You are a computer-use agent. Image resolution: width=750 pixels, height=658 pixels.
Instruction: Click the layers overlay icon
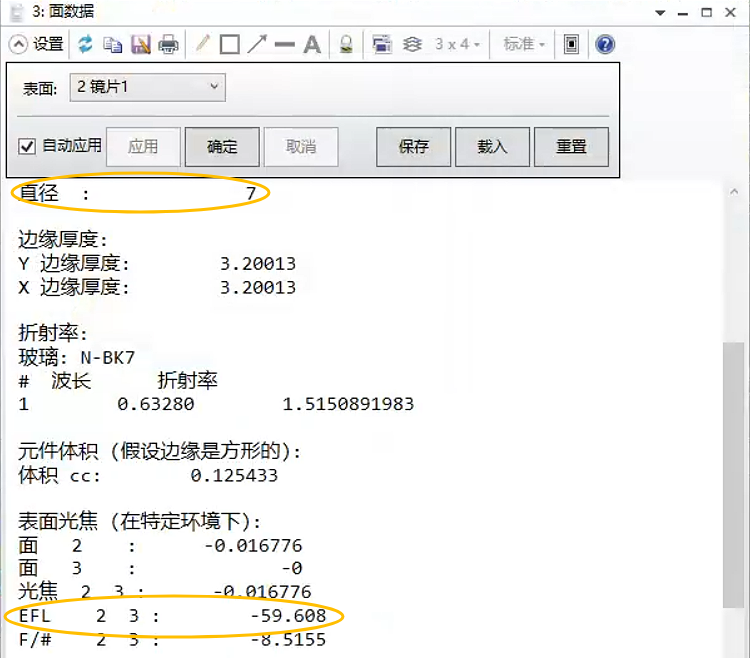412,44
